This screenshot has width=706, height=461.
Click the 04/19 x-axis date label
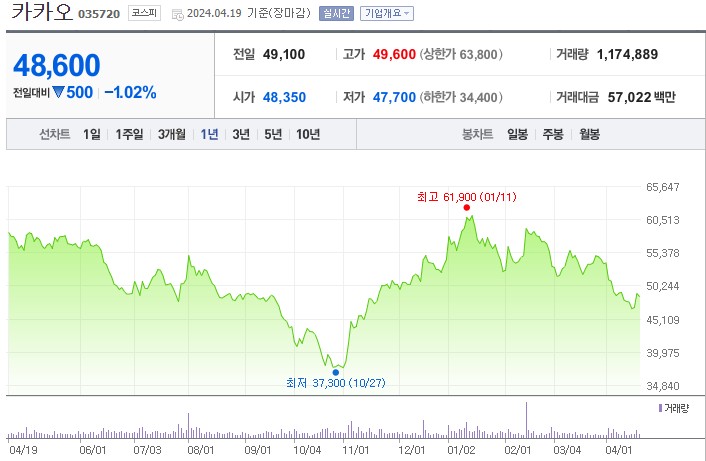(x=23, y=450)
